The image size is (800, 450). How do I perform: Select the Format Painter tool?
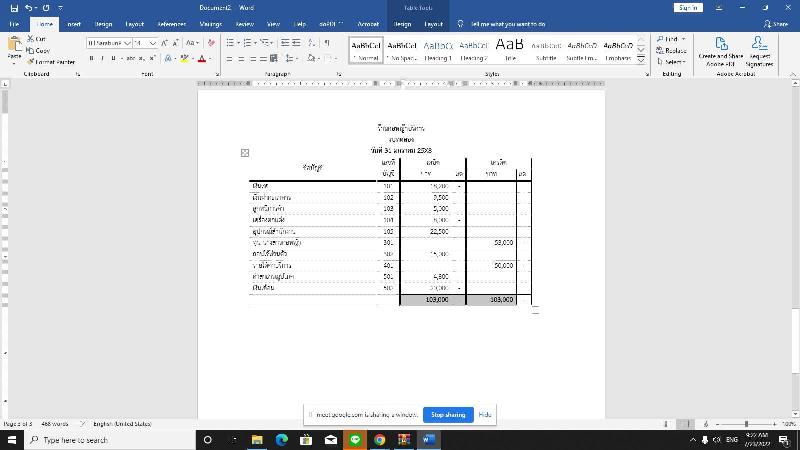pos(50,61)
